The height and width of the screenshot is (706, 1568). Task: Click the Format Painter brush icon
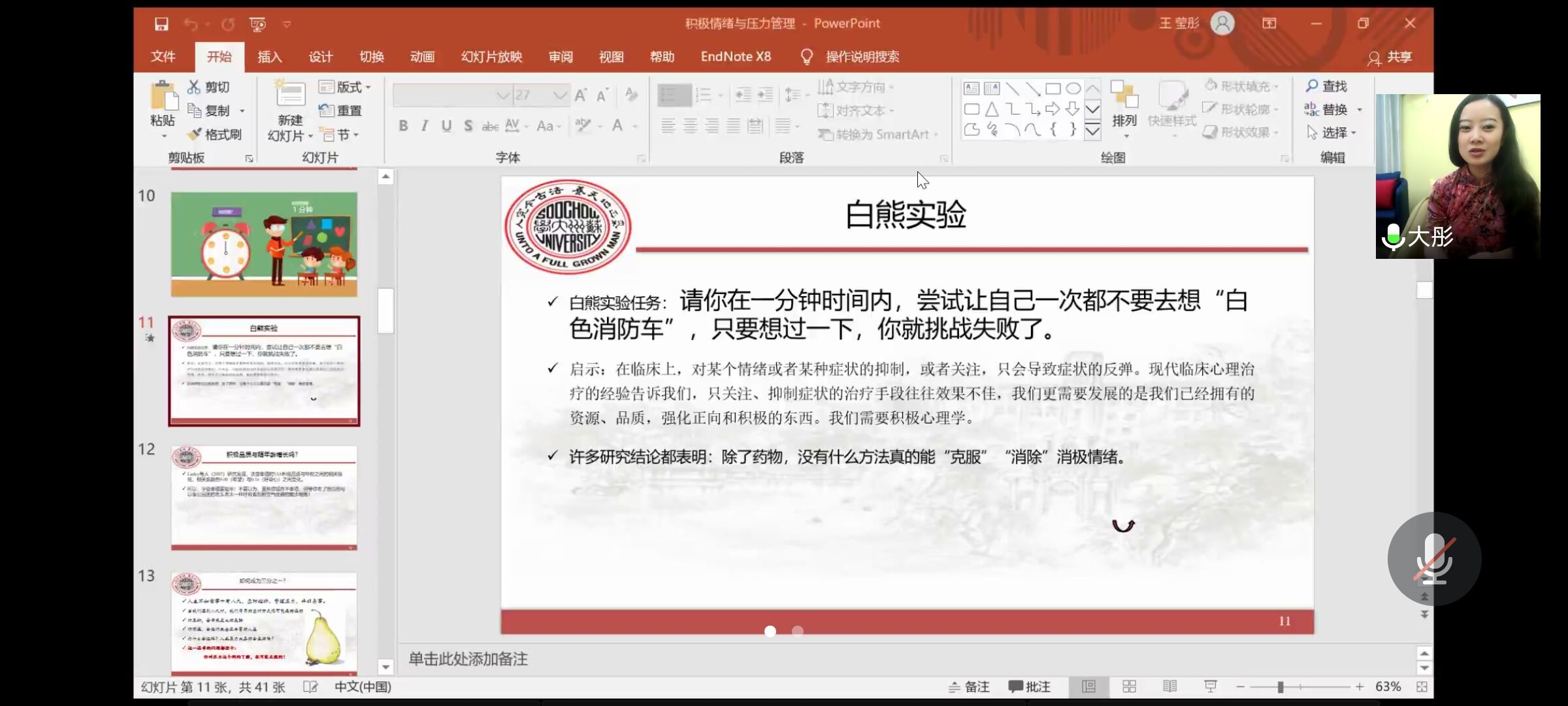click(194, 134)
